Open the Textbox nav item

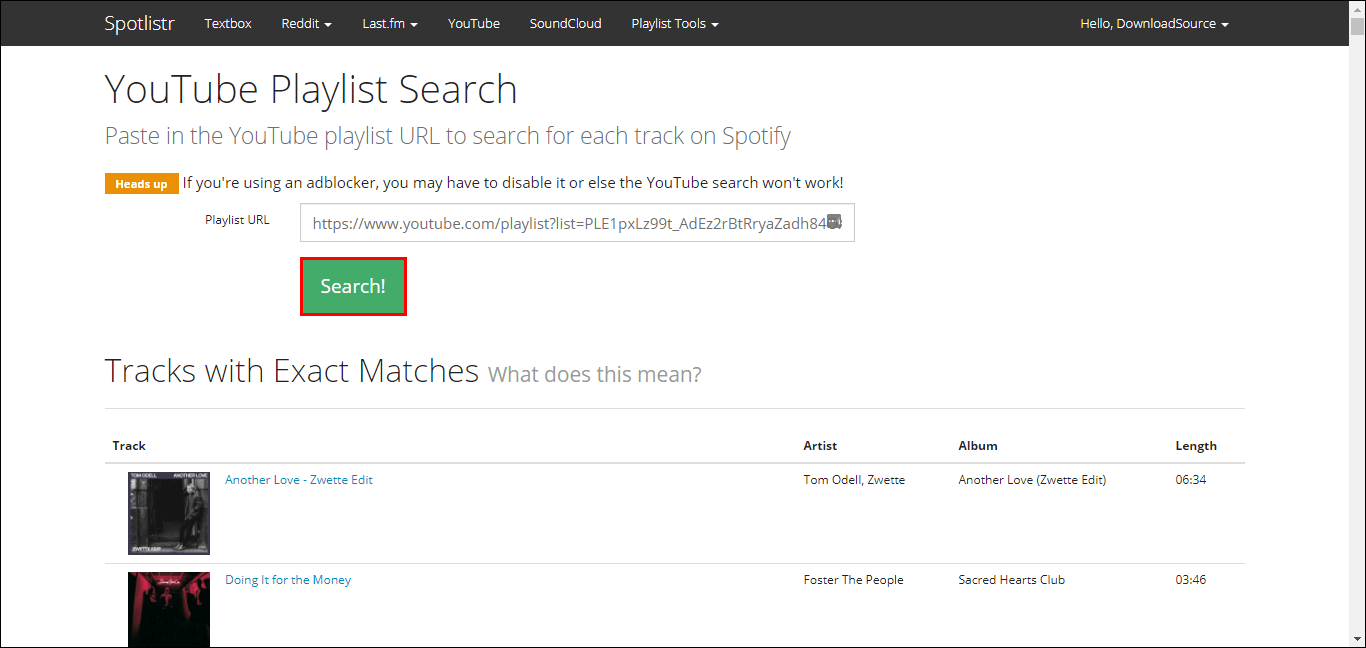pyautogui.click(x=228, y=23)
